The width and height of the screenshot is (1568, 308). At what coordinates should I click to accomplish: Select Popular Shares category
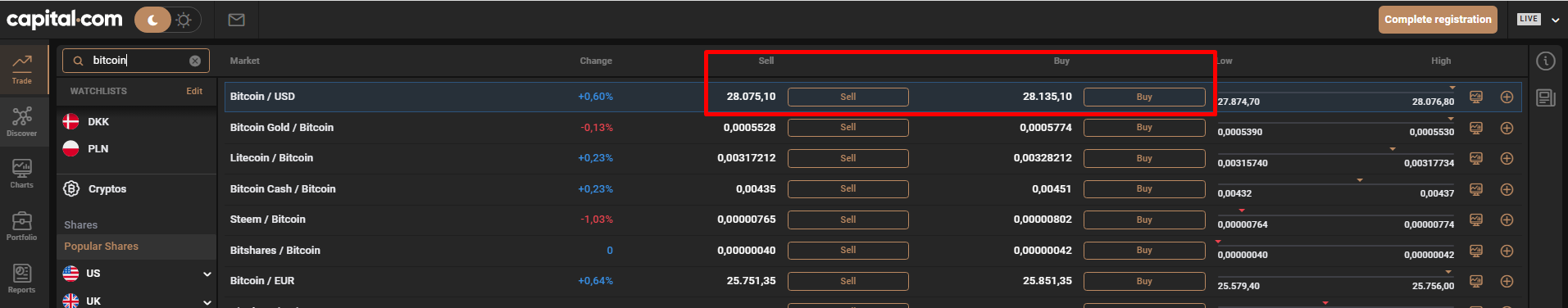point(136,247)
